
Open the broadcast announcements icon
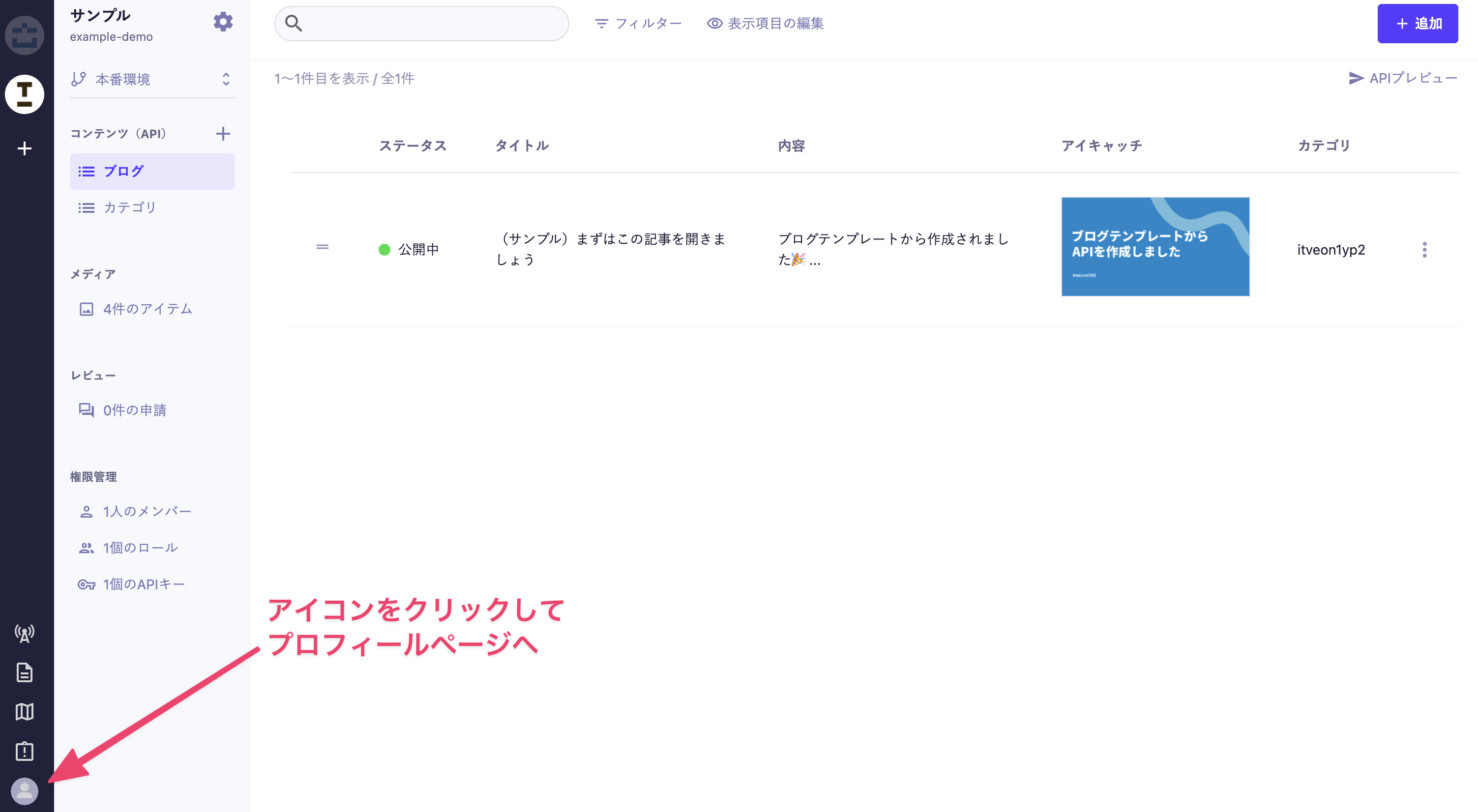pos(25,634)
